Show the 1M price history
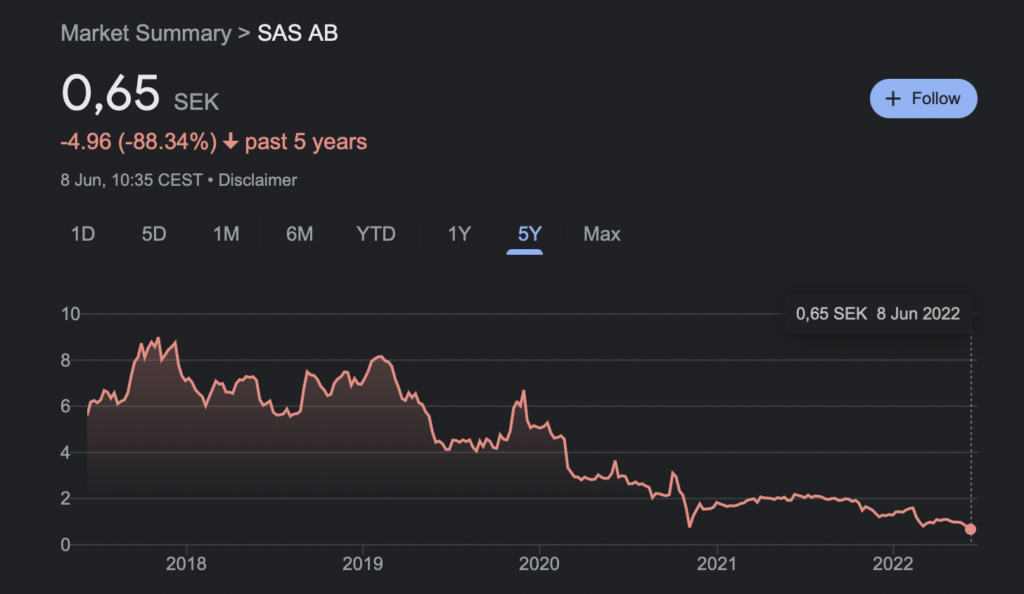 click(226, 234)
